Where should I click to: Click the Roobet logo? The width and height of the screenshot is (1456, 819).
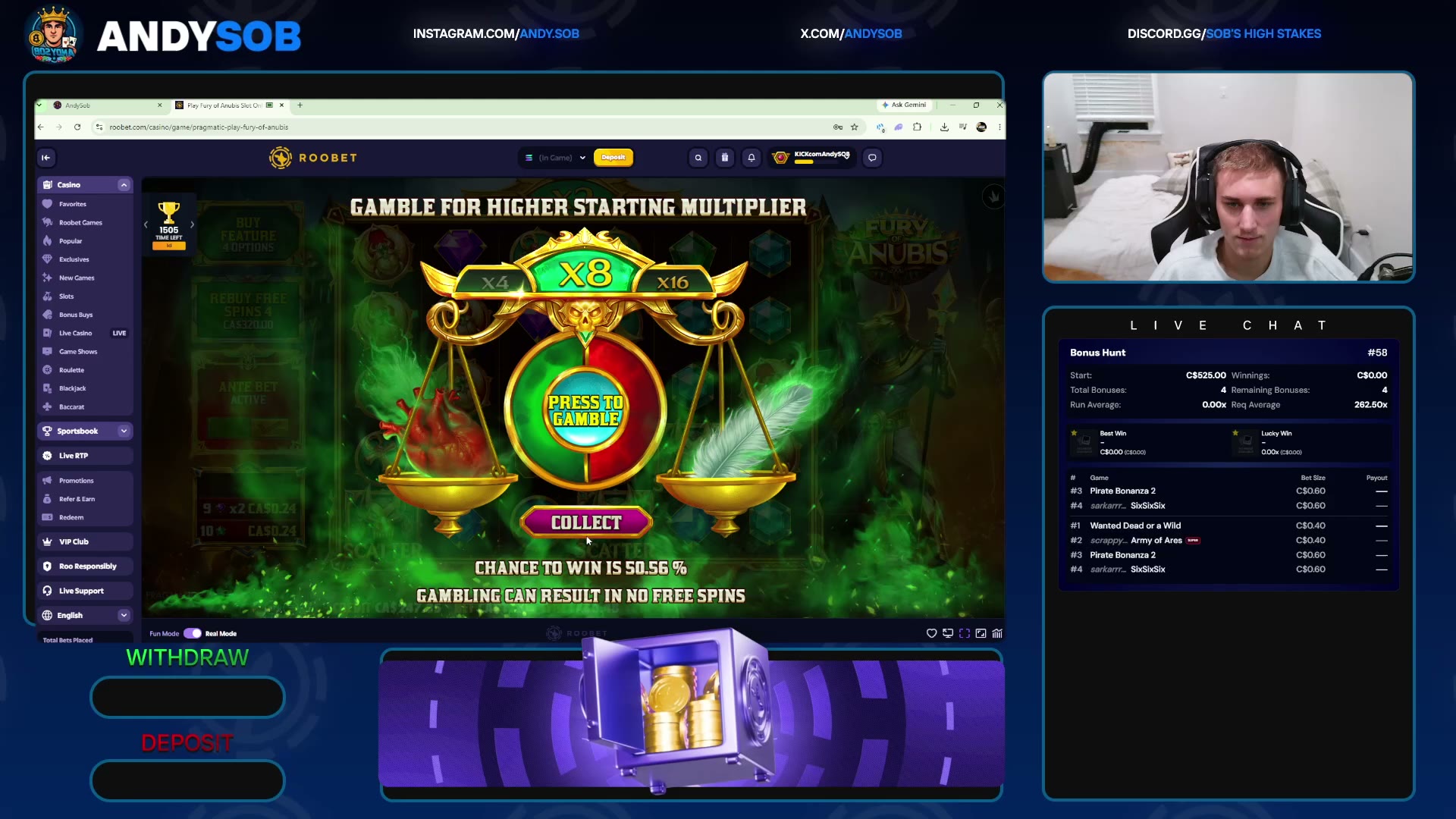(313, 158)
